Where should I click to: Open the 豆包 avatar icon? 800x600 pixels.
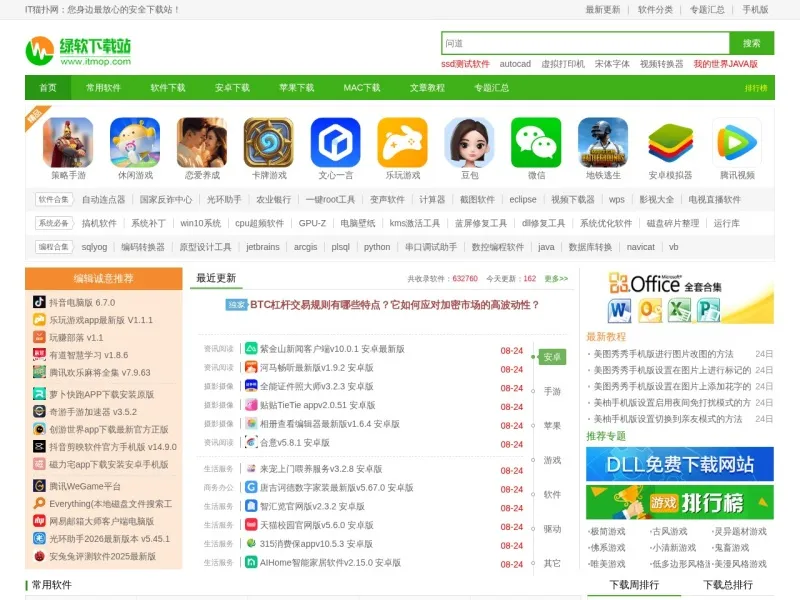[x=469, y=142]
